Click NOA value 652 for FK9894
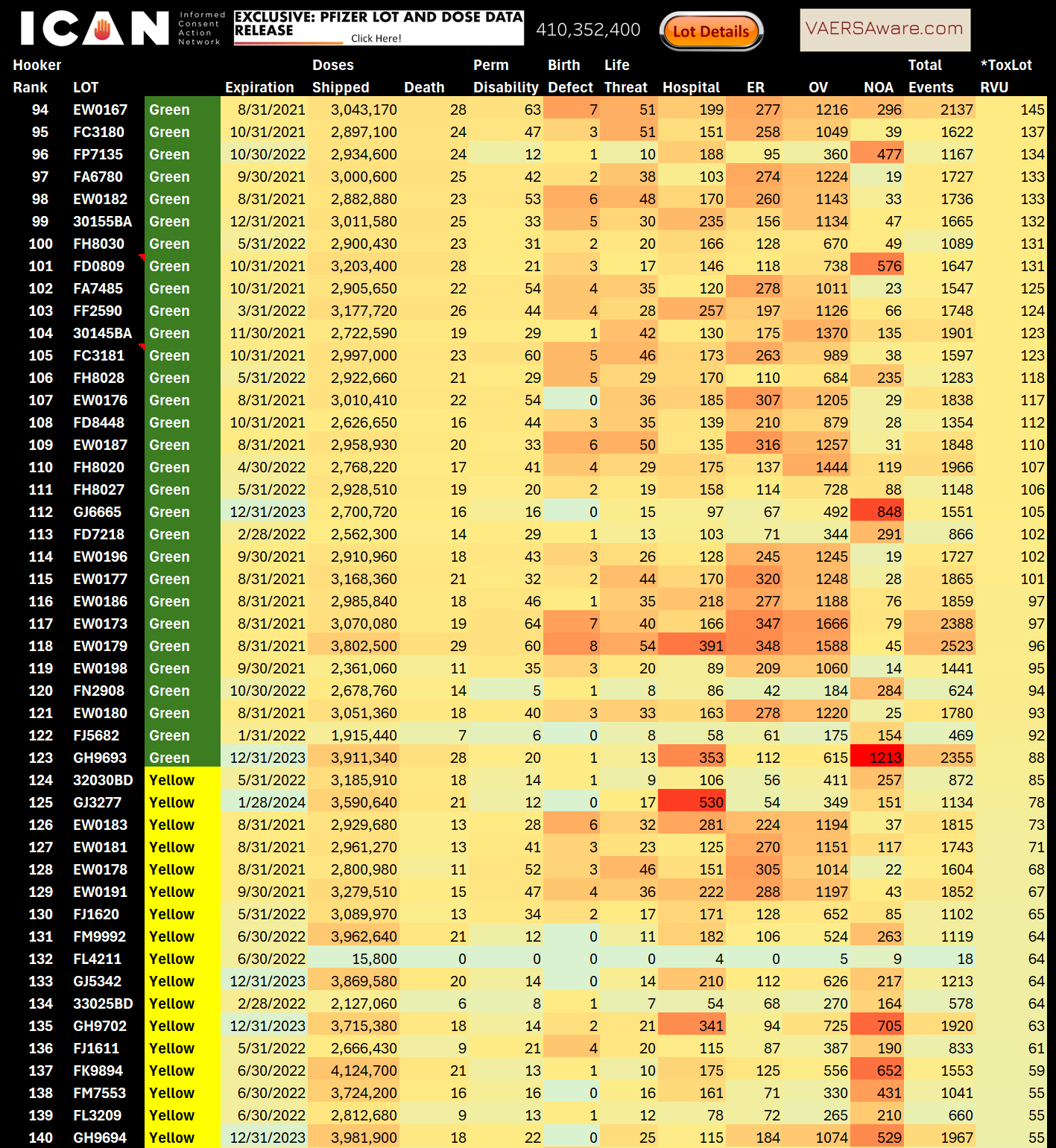This screenshot has width=1056, height=1148. coord(876,1071)
